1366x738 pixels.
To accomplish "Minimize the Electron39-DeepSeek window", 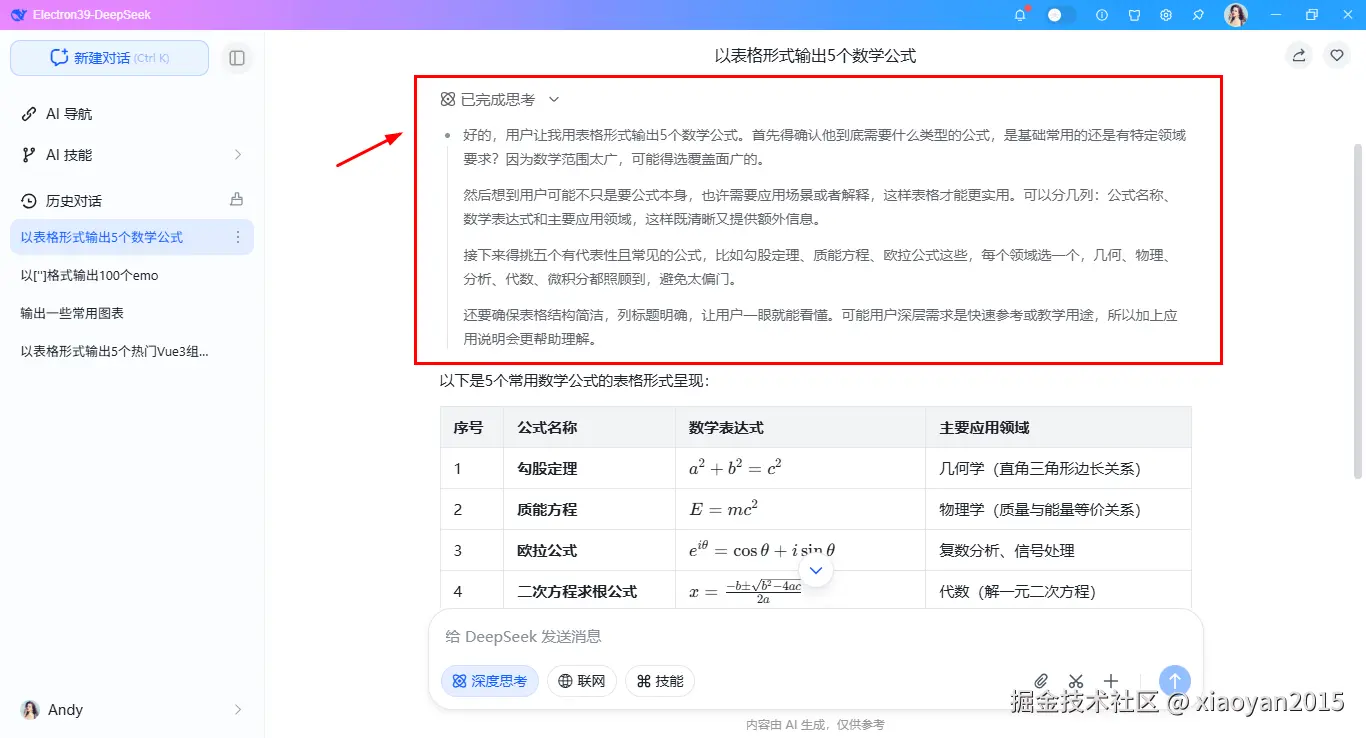I will (1275, 15).
